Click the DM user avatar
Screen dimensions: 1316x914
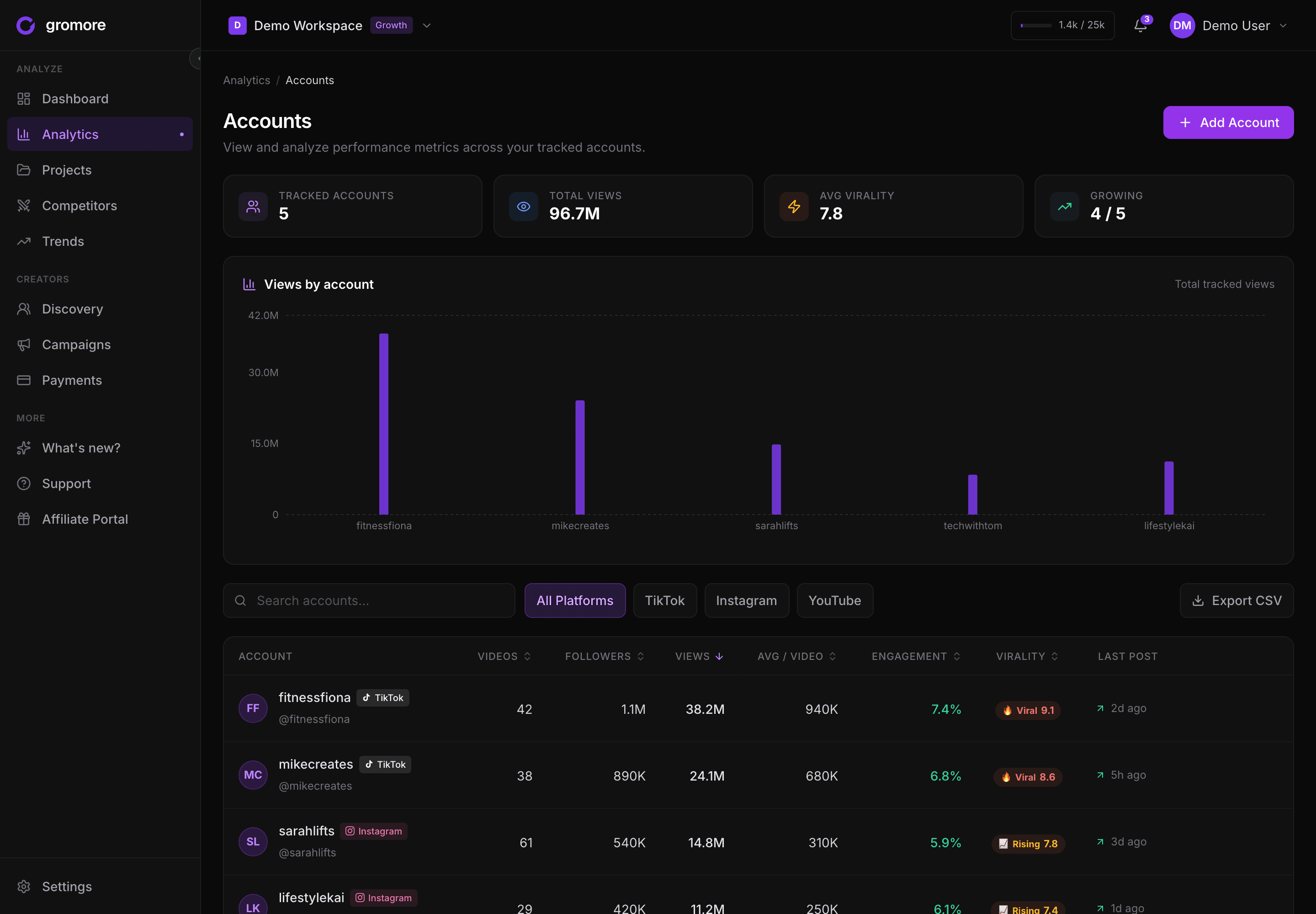(x=1182, y=25)
